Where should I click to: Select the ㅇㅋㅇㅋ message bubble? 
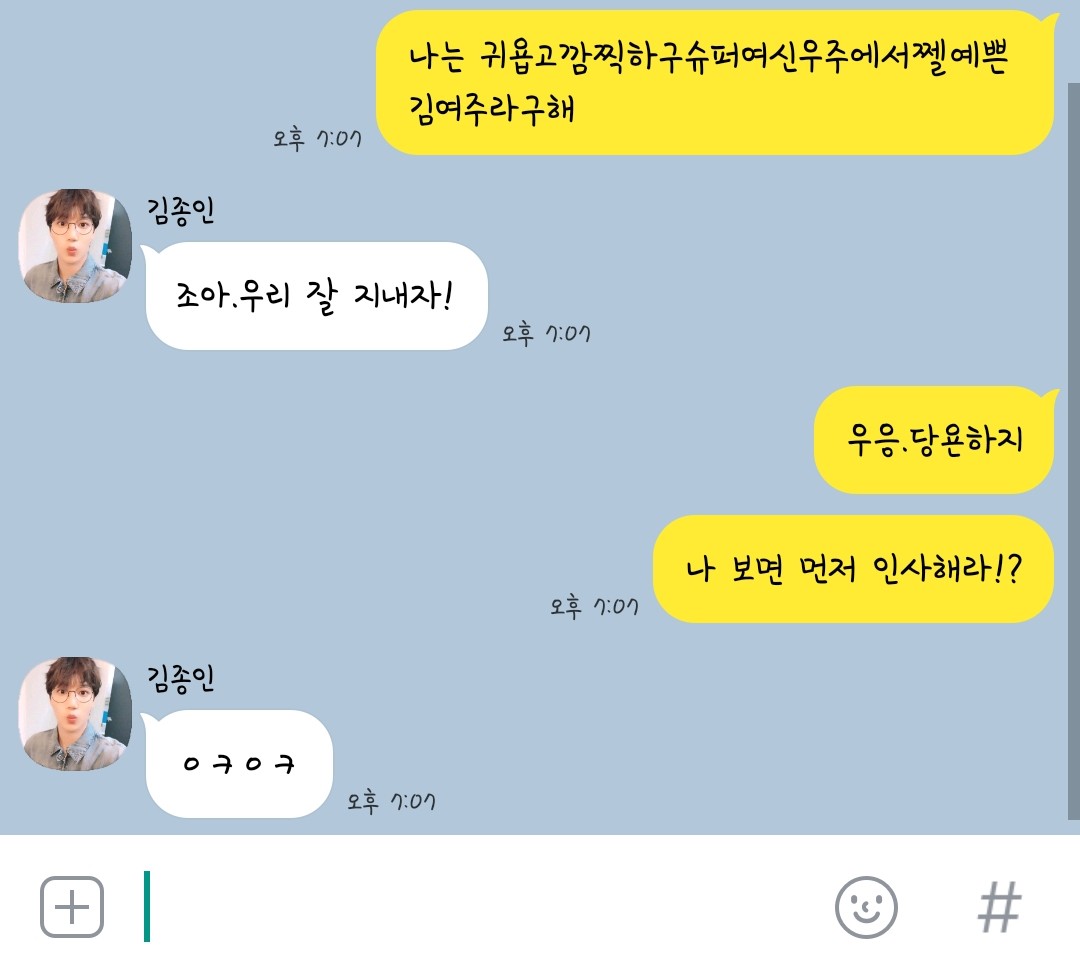(238, 763)
